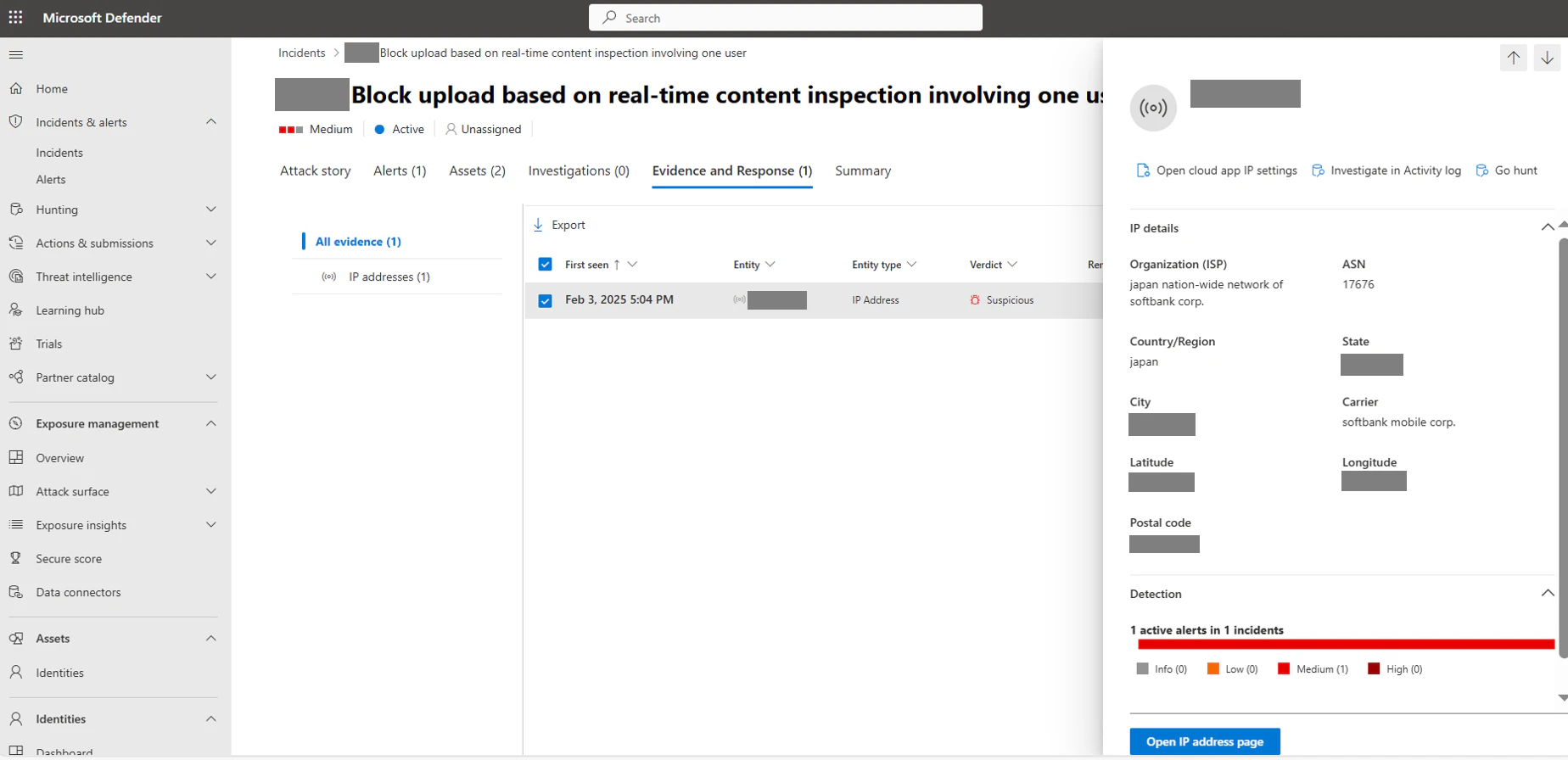Open Incidents in the sidebar
Image resolution: width=1568 pixels, height=760 pixels.
(x=59, y=153)
